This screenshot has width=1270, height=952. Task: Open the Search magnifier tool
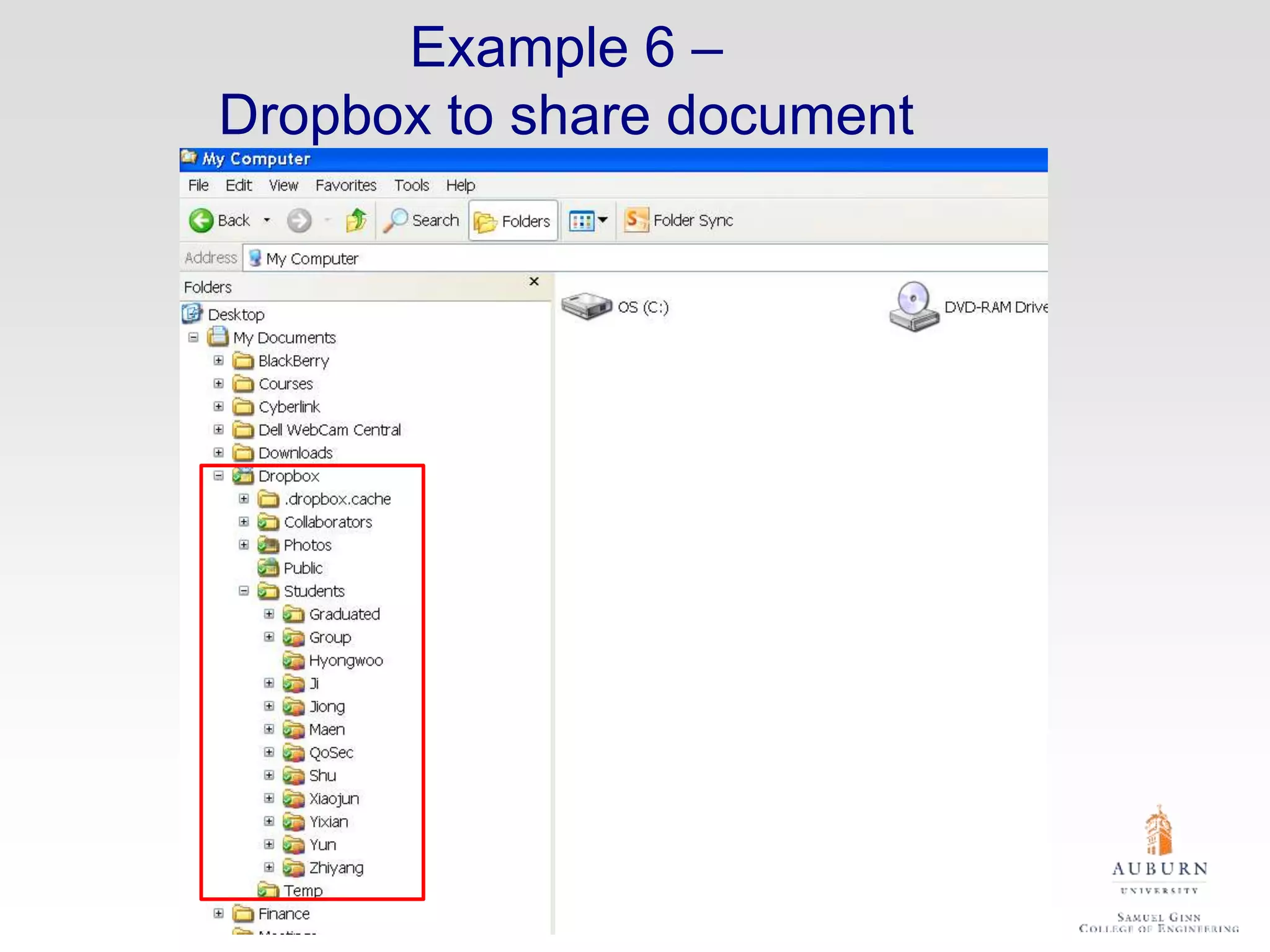pos(421,221)
